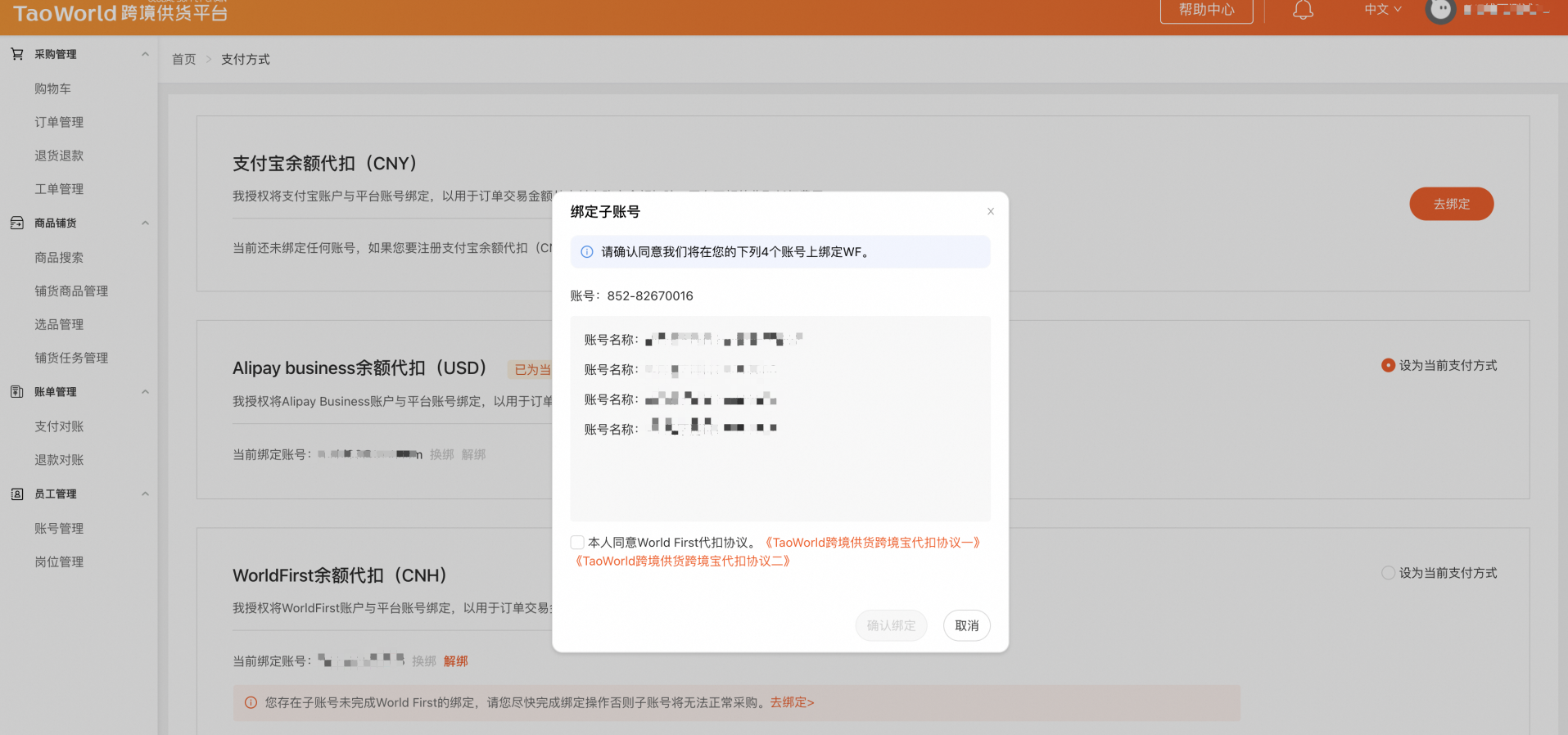The width and height of the screenshot is (1568, 735).
Task: Close the 绑定子账号 dialog with X
Action: tap(990, 211)
